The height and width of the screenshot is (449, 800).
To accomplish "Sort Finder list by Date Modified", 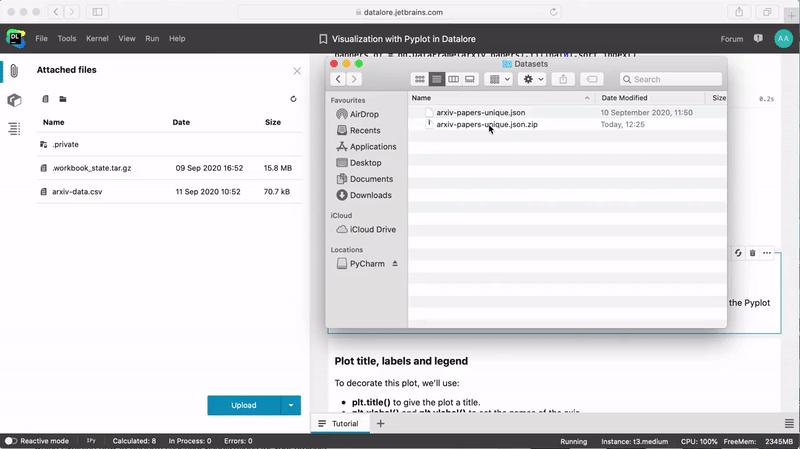I will click(x=650, y=98).
